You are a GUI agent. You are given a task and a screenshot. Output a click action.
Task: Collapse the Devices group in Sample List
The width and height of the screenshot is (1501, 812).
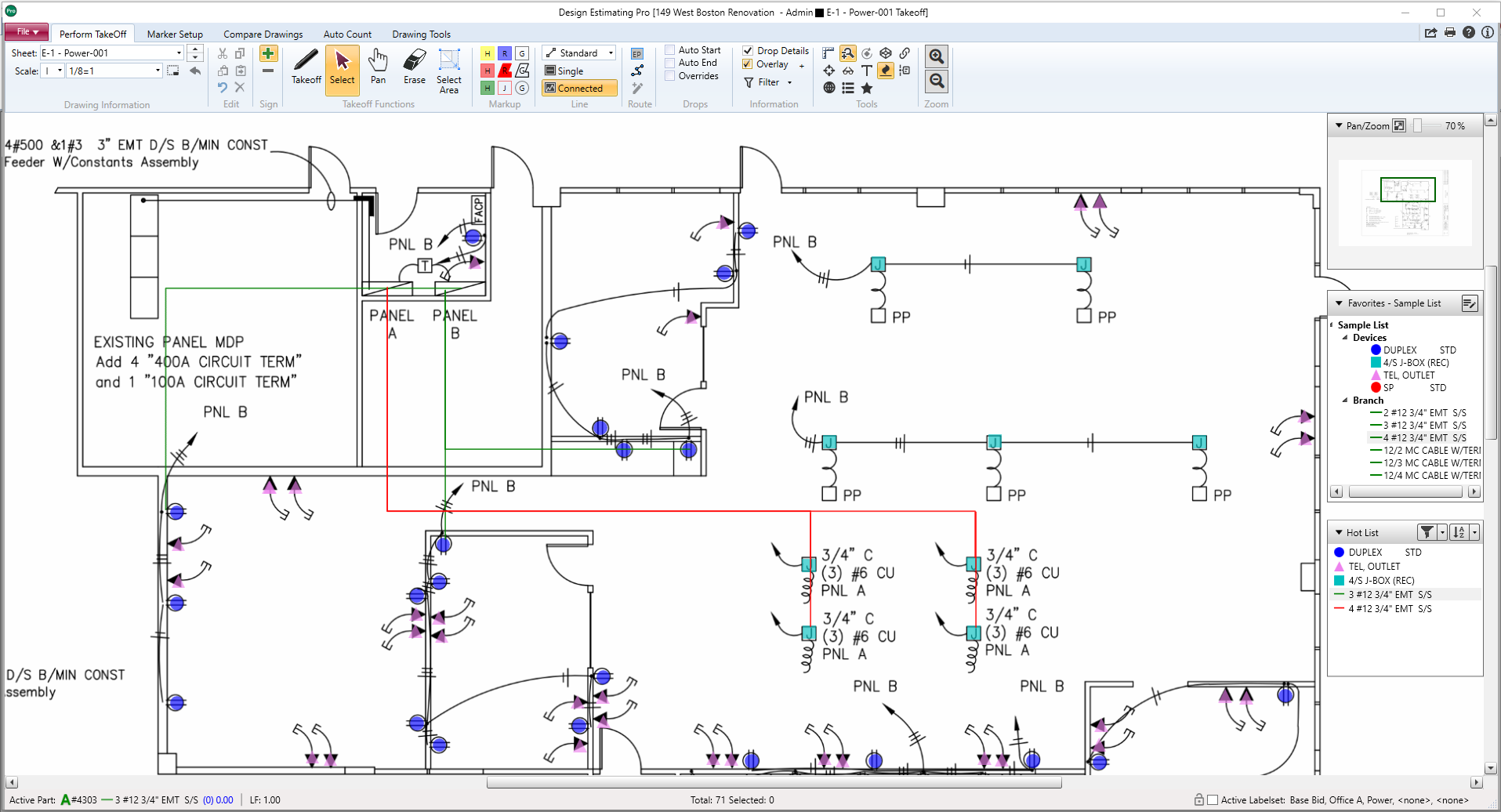point(1345,337)
